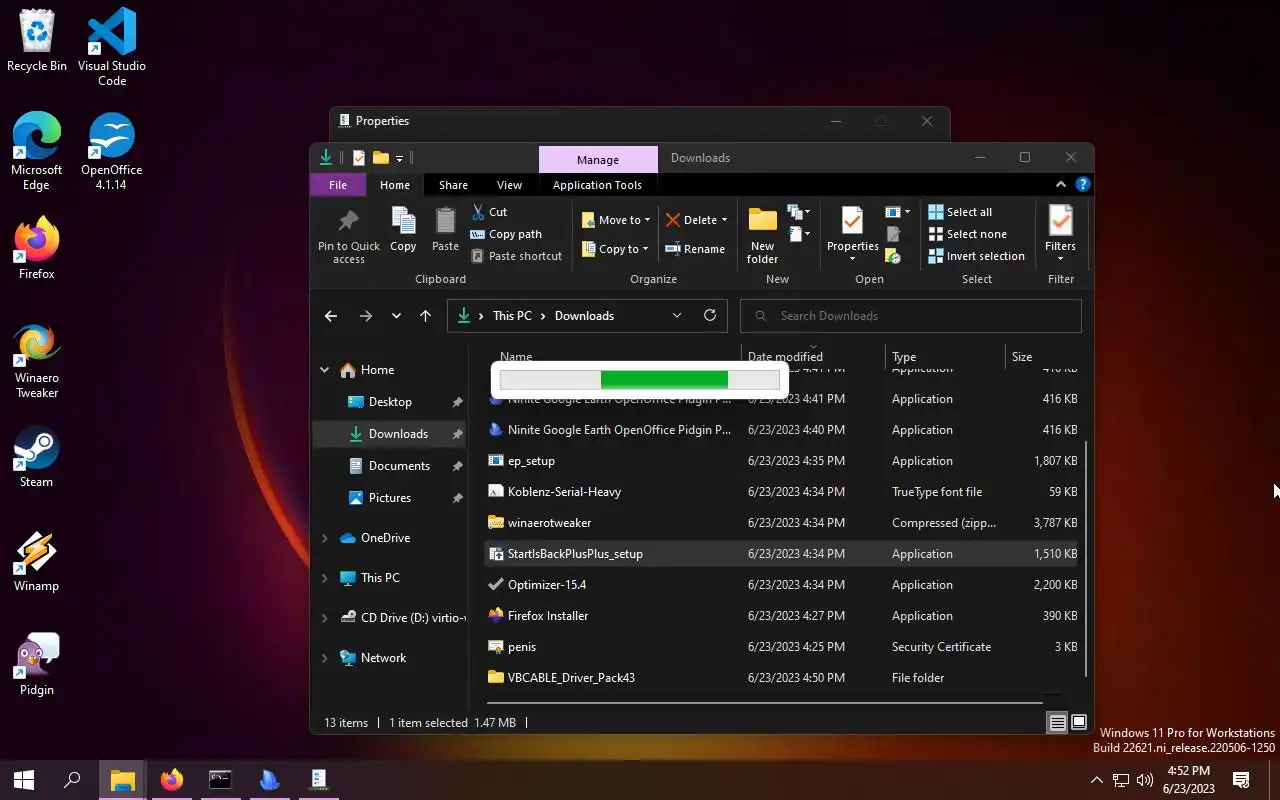Sort by Size column header
Viewport: 1280px width, 800px height.
[1045, 356]
